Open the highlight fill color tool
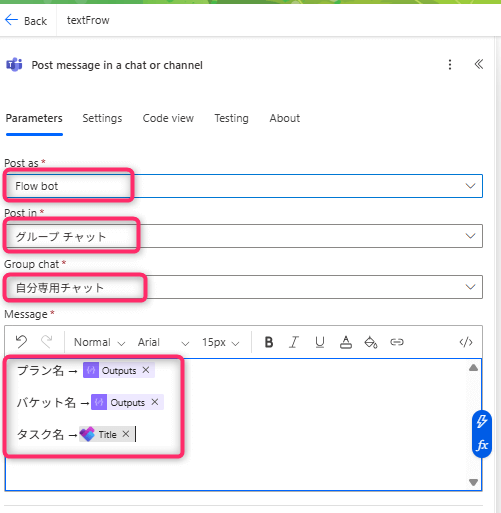This screenshot has height=513, width=501. tap(371, 342)
